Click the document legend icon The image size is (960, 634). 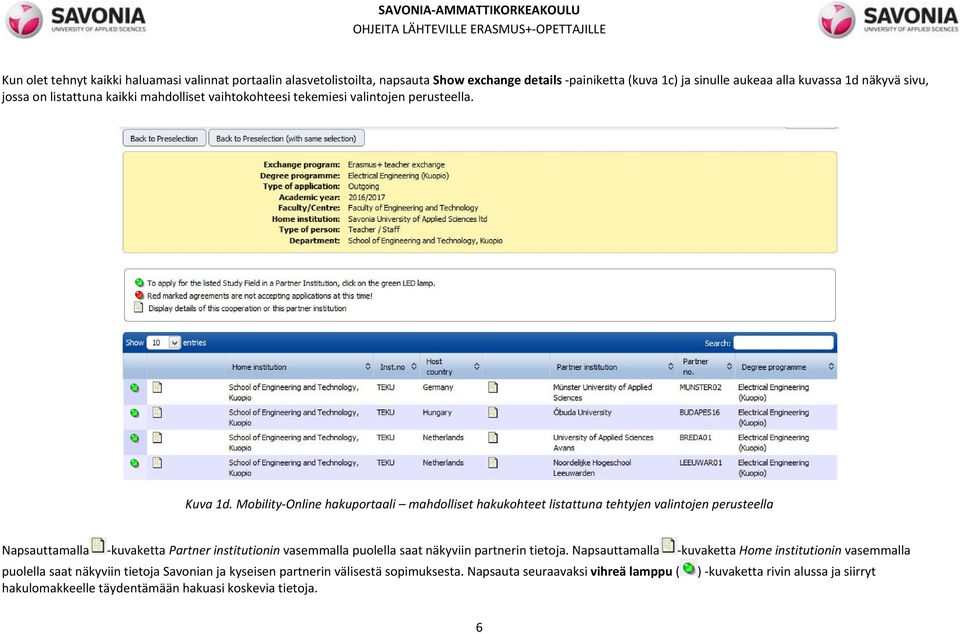[x=138, y=308]
